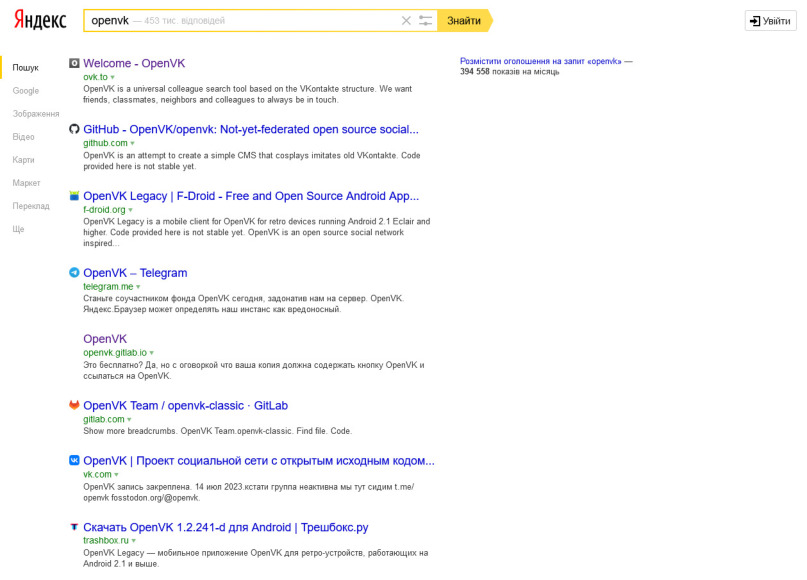The height and width of the screenshot is (580, 807).
Task: Open the GitHub OpenVK/openvk result link
Action: click(x=251, y=129)
